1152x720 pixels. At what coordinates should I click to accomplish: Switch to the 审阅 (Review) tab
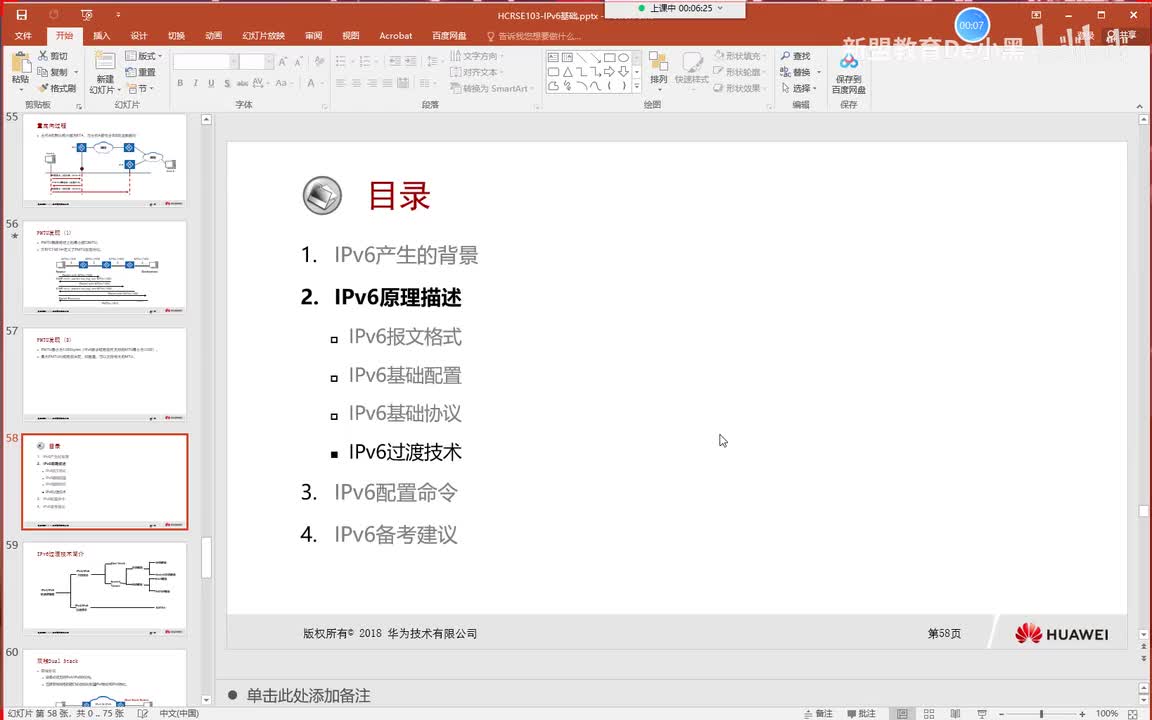pos(314,35)
